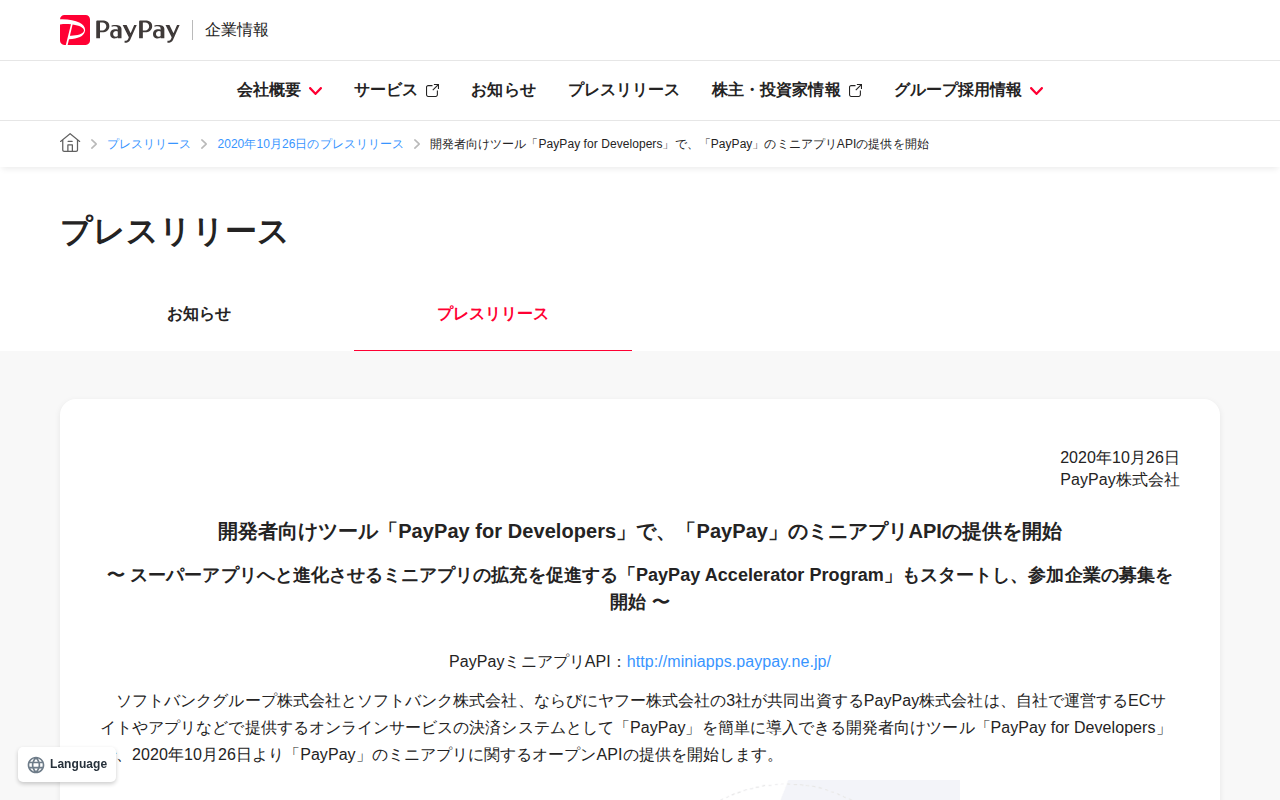Image resolution: width=1280 pixels, height=800 pixels.
Task: Click the PayPay logo in the header
Action: 119,30
